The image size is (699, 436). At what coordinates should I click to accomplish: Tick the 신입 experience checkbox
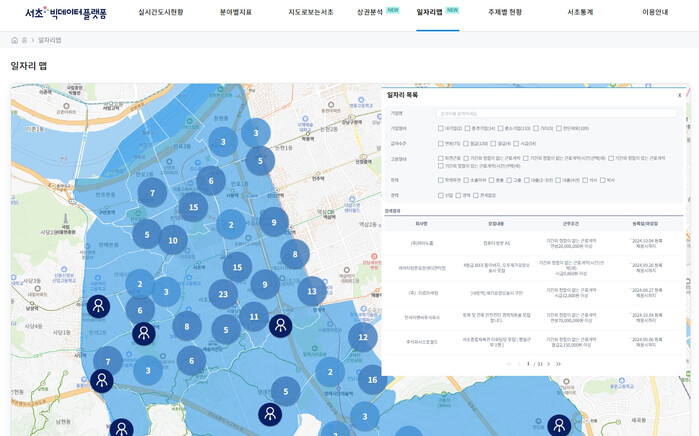(x=441, y=195)
